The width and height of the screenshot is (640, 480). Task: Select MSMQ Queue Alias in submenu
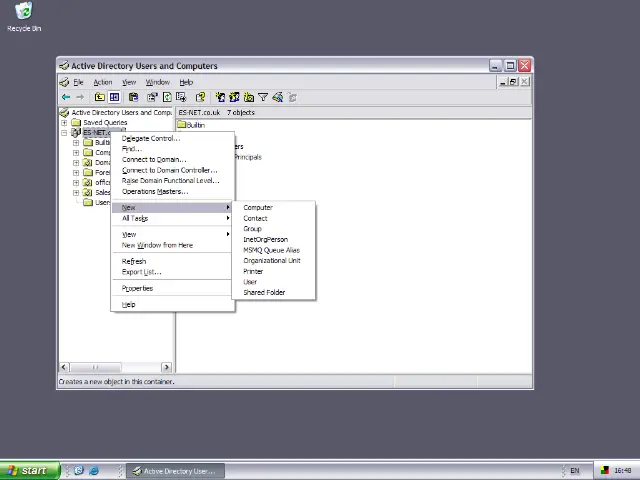point(273,250)
